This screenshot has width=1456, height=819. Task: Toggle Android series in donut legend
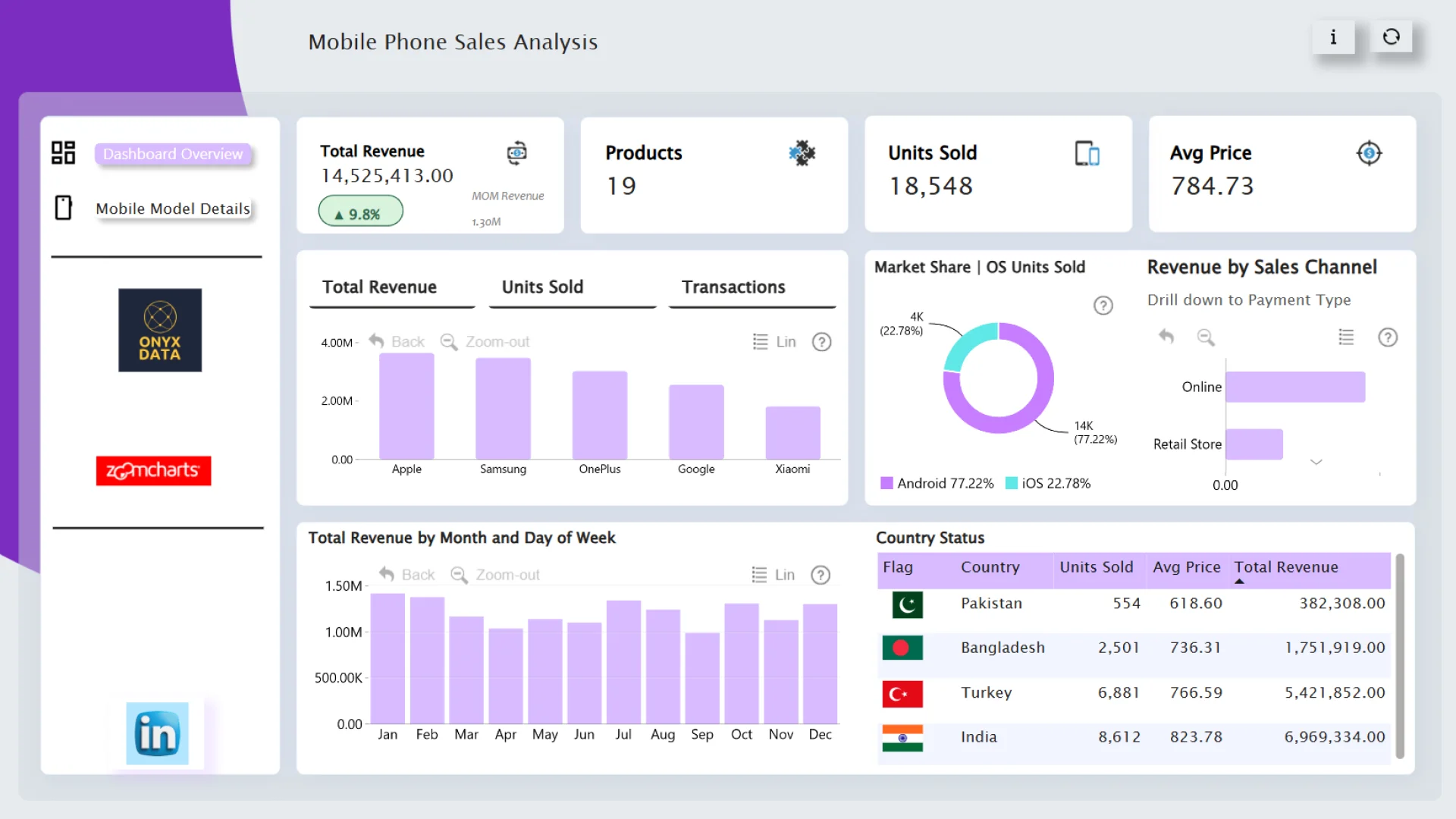click(937, 484)
